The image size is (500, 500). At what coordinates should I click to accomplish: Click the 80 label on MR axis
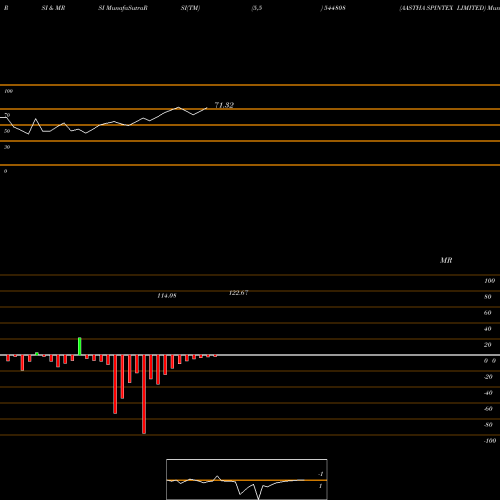[488, 297]
